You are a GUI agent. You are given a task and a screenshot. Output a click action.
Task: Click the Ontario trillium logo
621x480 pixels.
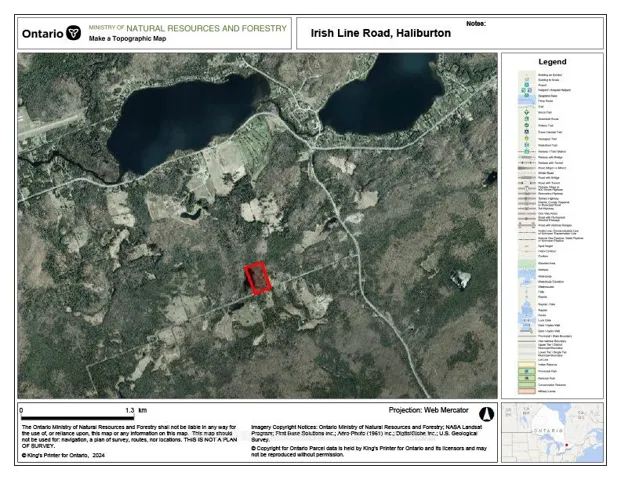[73, 33]
